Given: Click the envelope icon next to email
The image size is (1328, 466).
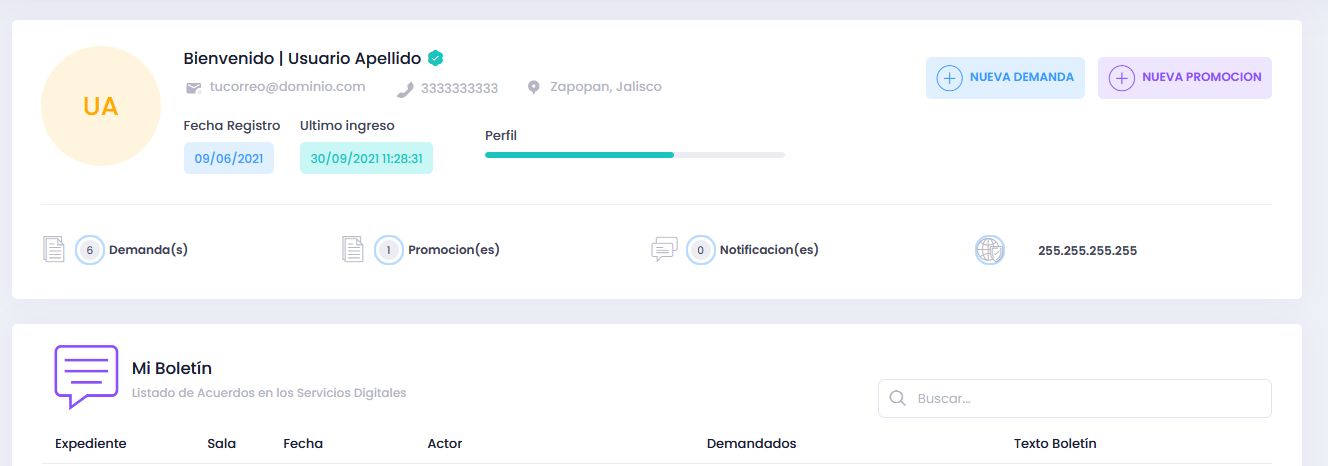Looking at the screenshot, I should [194, 88].
